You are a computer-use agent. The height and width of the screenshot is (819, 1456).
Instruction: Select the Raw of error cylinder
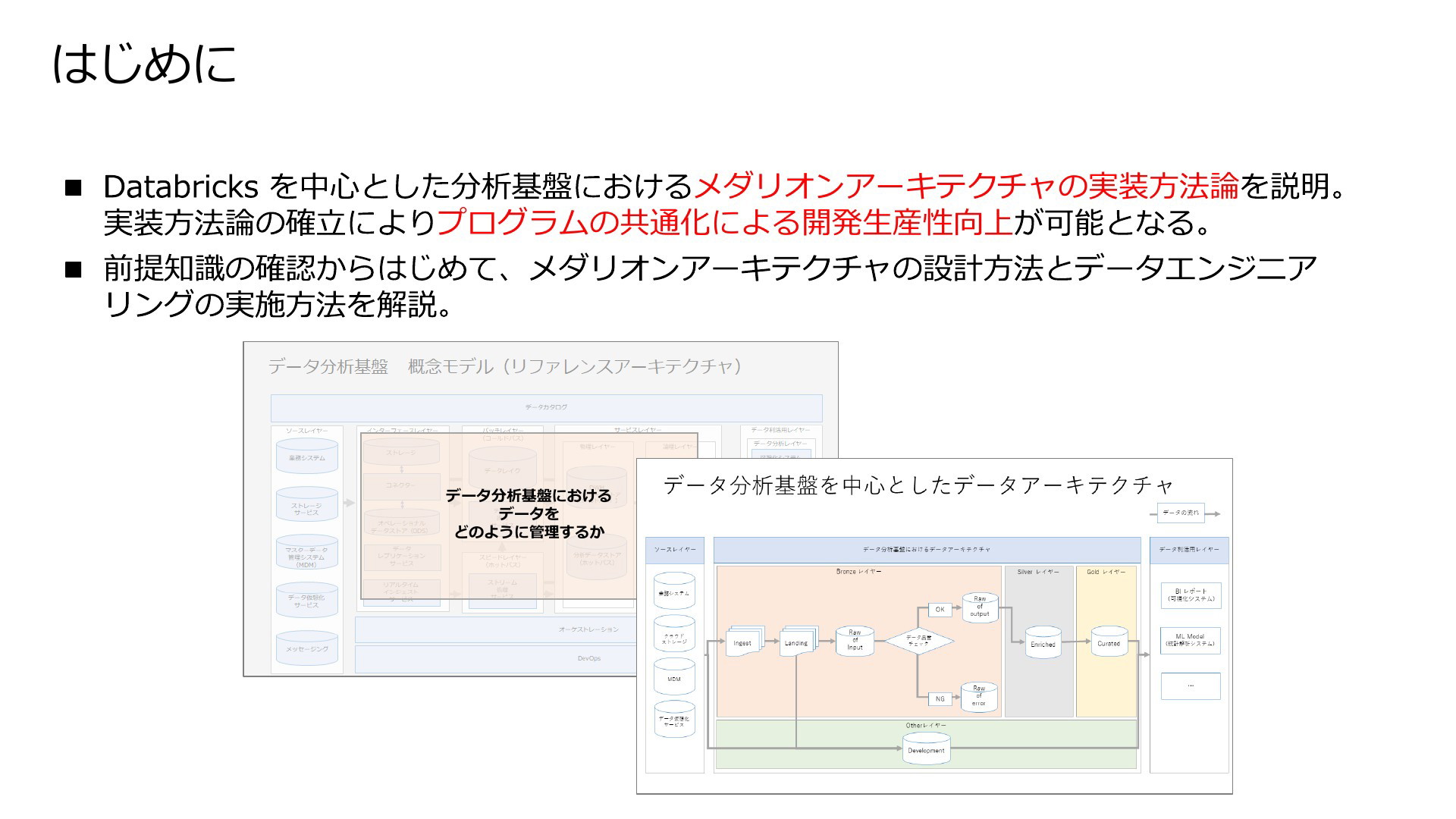(979, 697)
